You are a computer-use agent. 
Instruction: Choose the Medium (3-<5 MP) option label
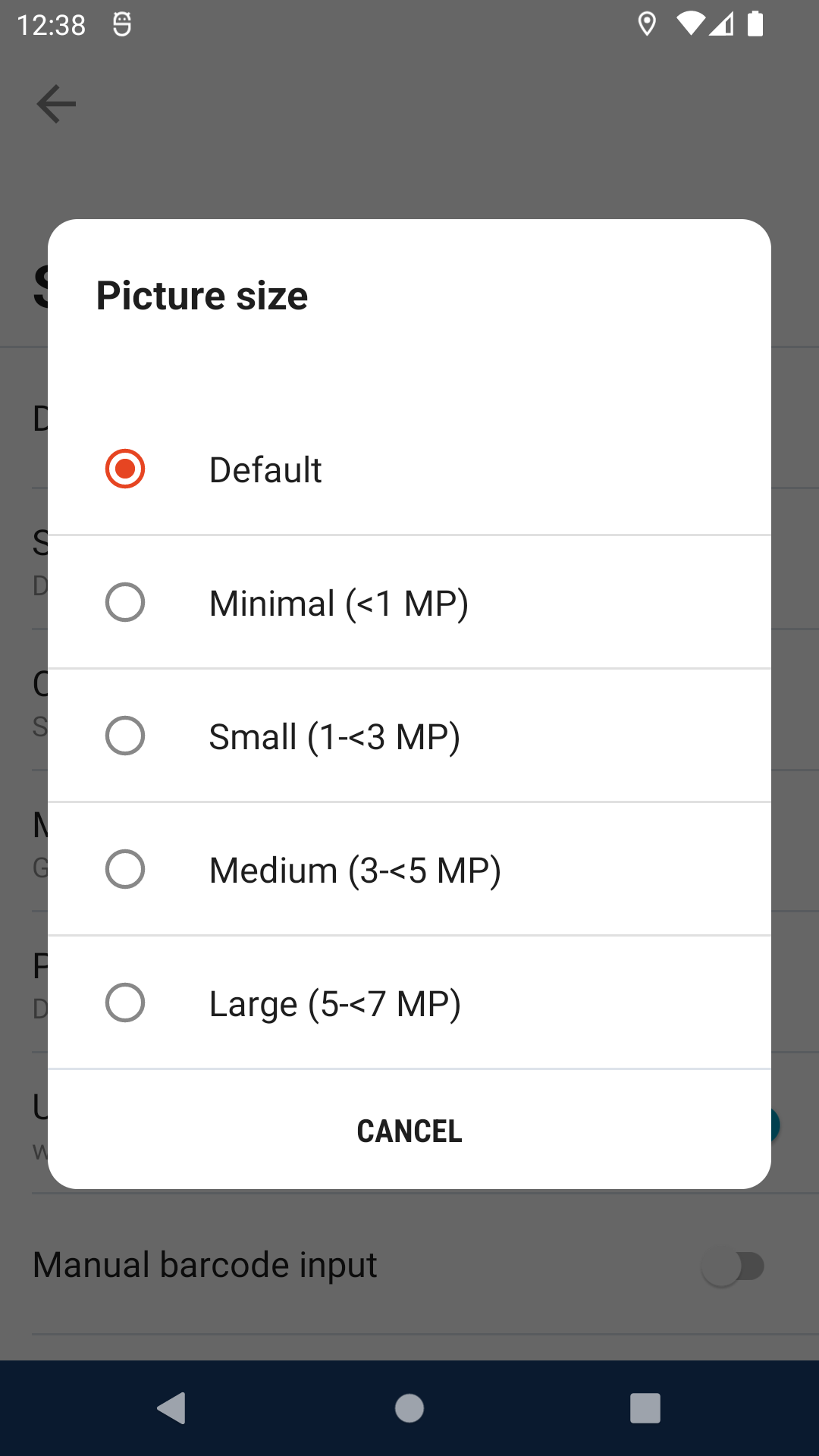(355, 871)
